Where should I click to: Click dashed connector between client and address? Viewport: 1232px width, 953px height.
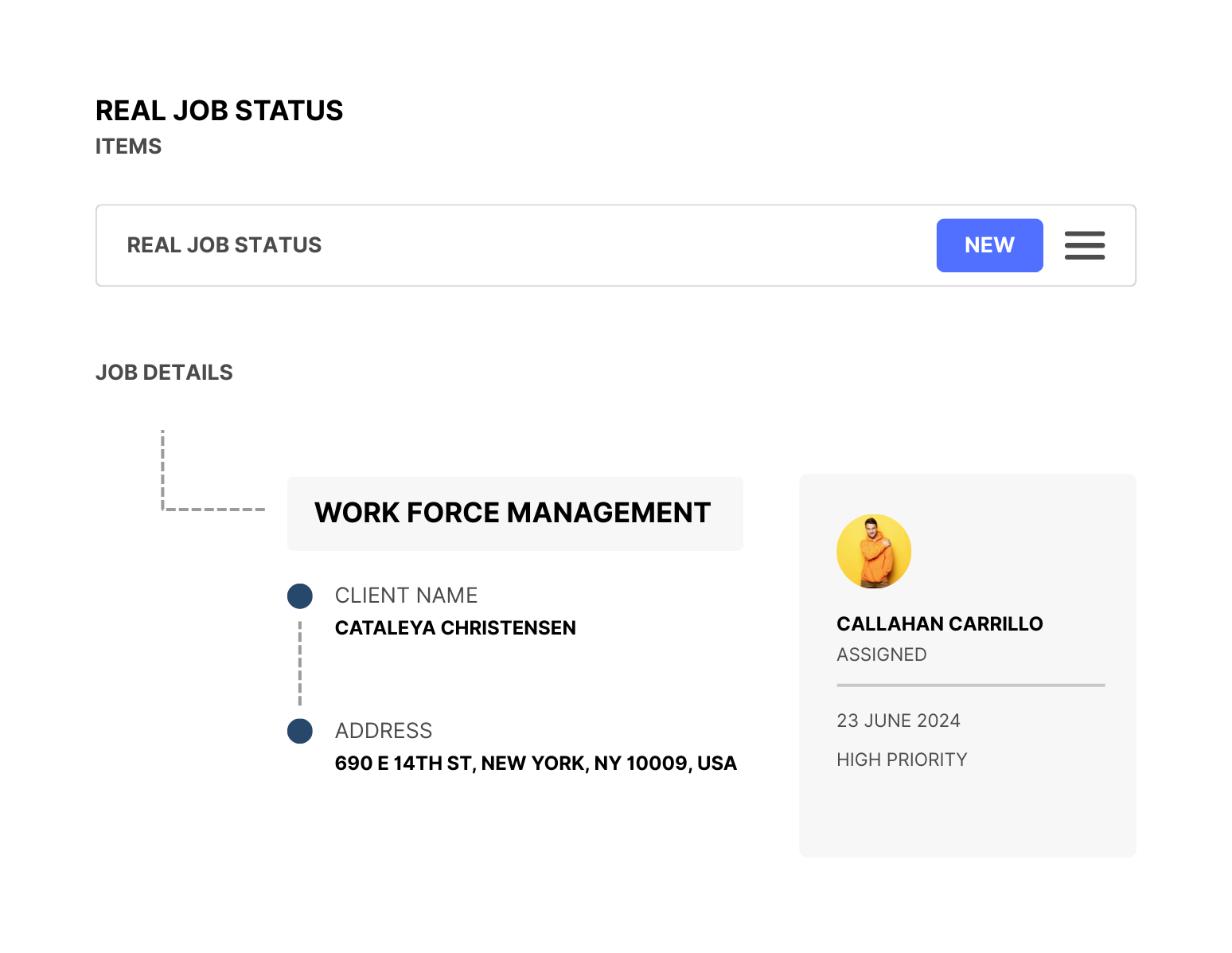coord(300,663)
